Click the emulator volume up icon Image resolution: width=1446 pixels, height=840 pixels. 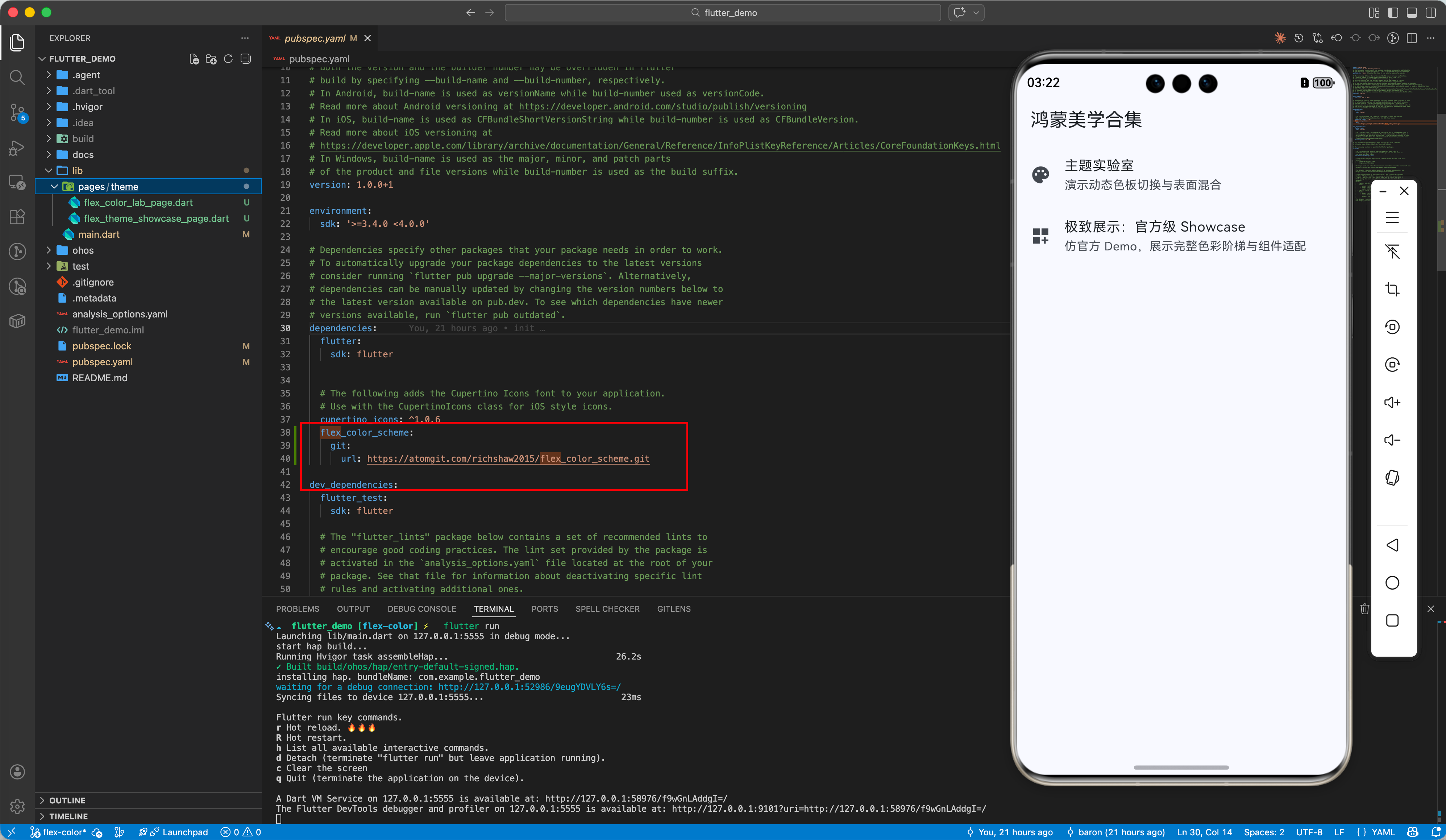click(1392, 402)
